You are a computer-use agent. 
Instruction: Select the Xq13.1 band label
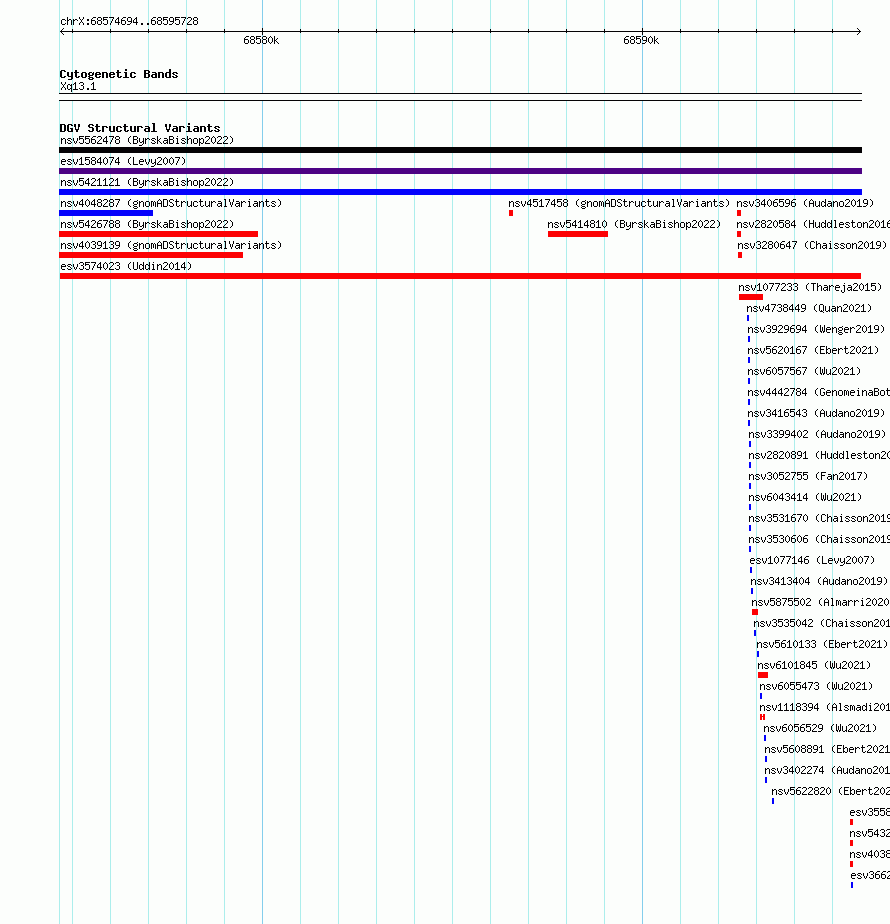coord(78,87)
